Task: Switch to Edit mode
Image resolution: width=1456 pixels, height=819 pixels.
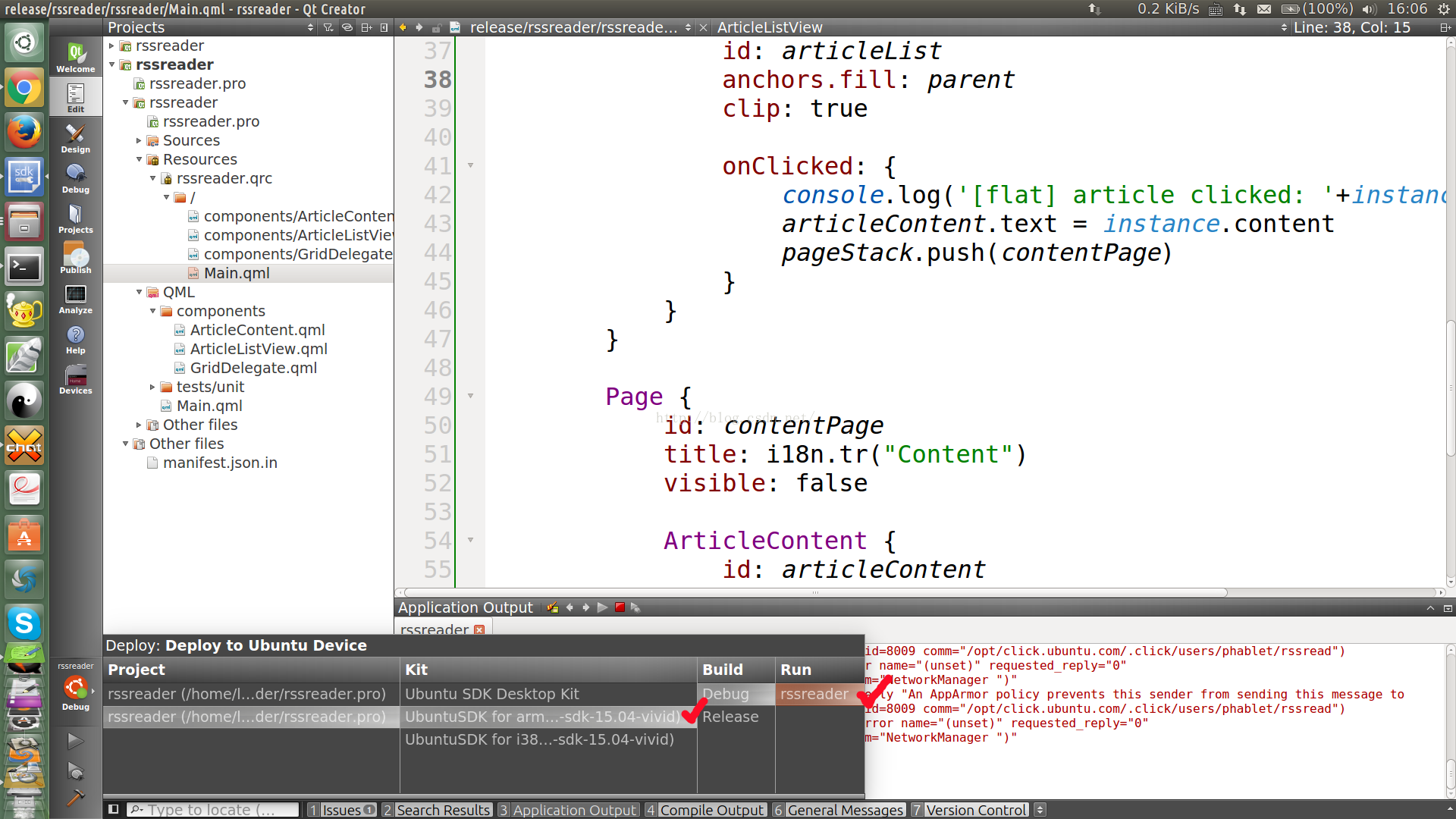Action: (x=75, y=98)
